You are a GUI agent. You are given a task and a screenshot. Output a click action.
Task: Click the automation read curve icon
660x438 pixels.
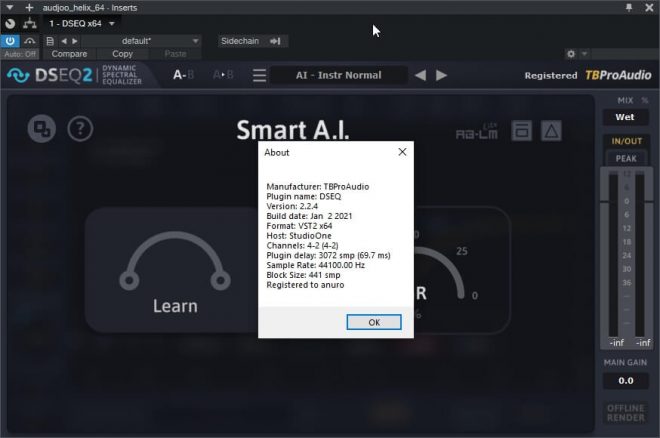coord(29,41)
